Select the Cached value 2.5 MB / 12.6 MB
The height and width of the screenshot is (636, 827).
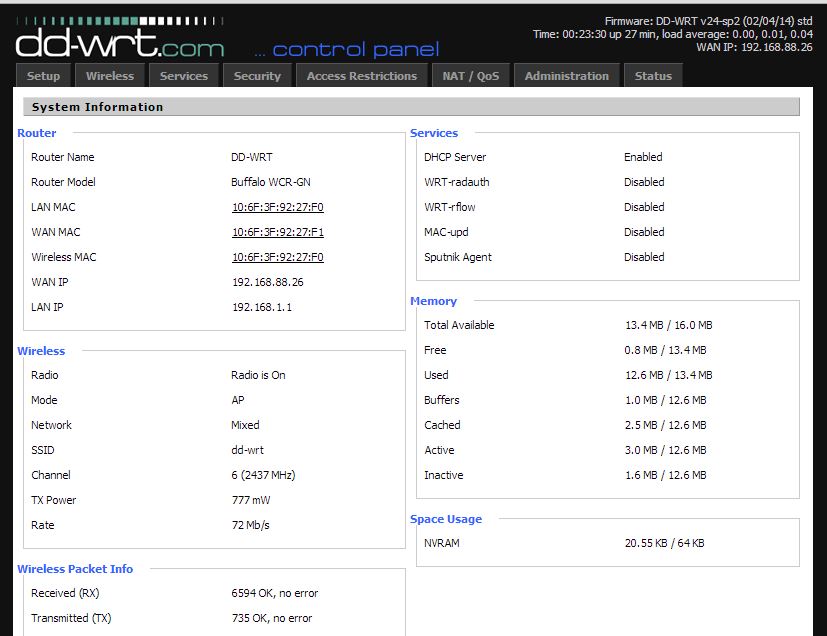coord(666,425)
